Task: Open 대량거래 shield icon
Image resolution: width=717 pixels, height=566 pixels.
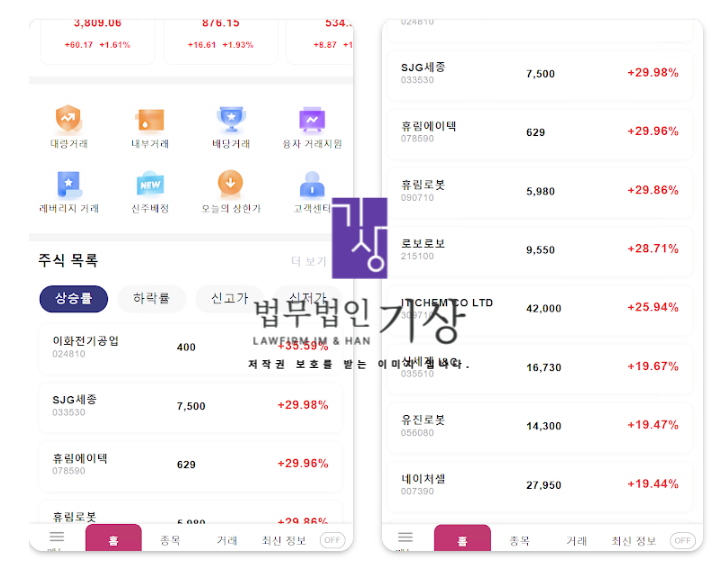Action: 69,118
